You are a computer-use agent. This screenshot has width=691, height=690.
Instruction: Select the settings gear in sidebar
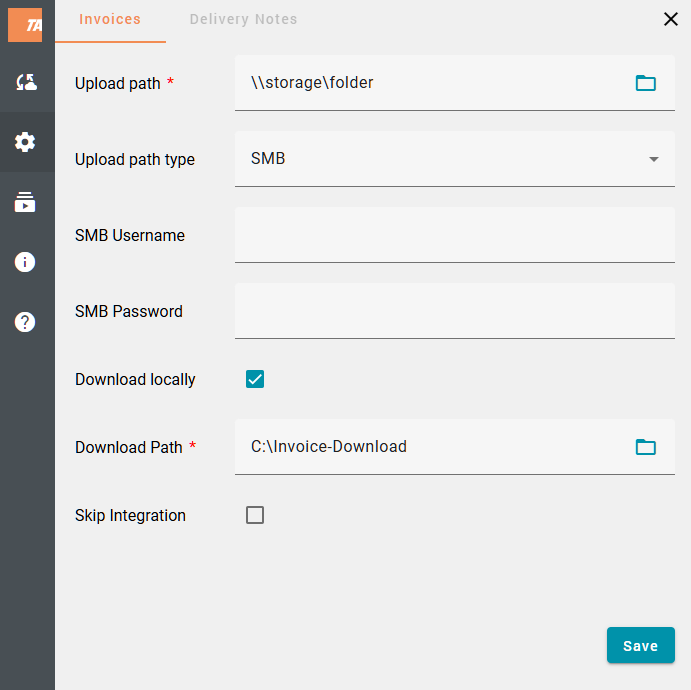25,142
